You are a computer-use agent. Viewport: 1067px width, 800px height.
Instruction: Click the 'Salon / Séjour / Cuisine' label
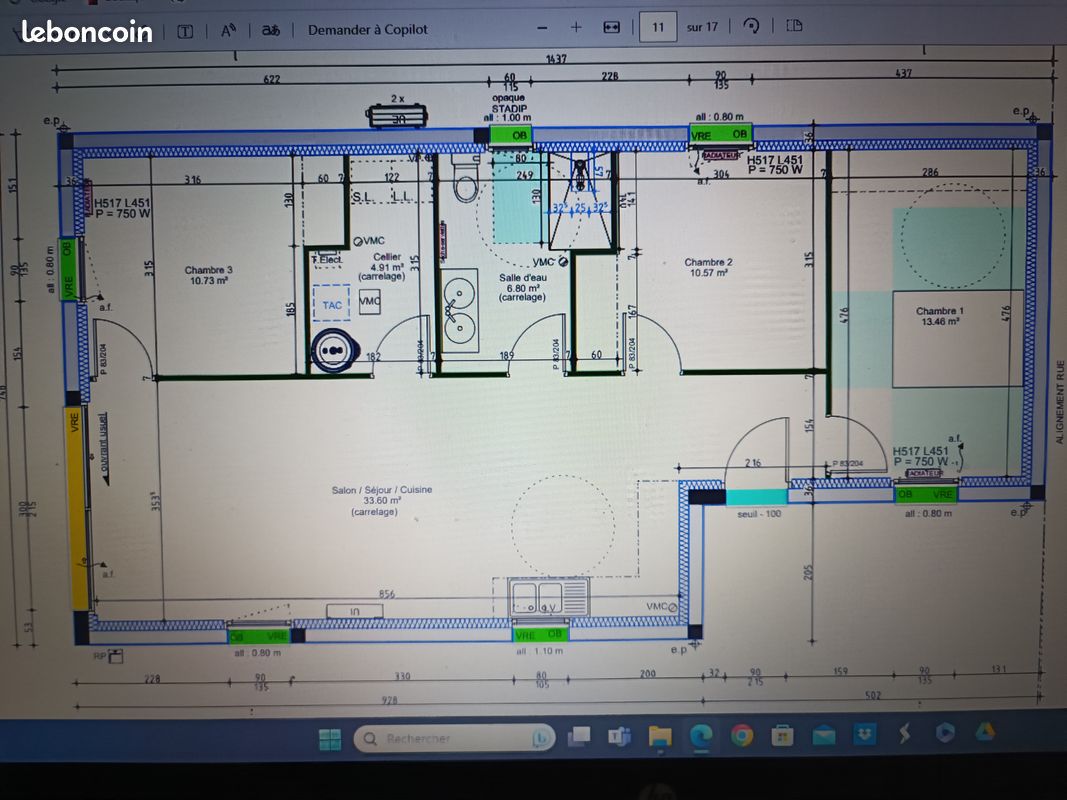(382, 490)
